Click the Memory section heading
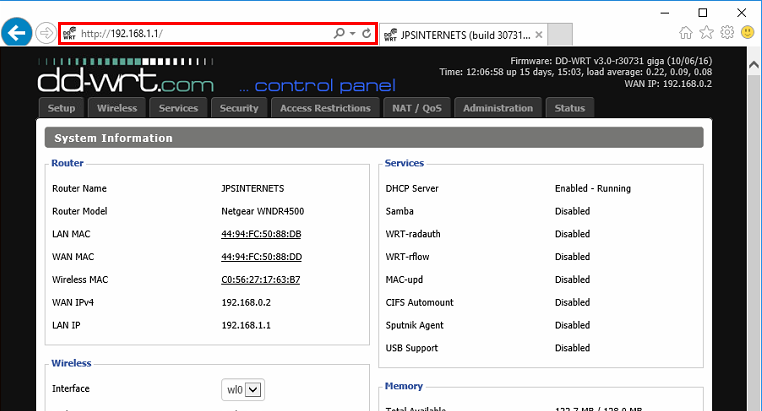Screen dimensions: 762x411 pos(404,386)
